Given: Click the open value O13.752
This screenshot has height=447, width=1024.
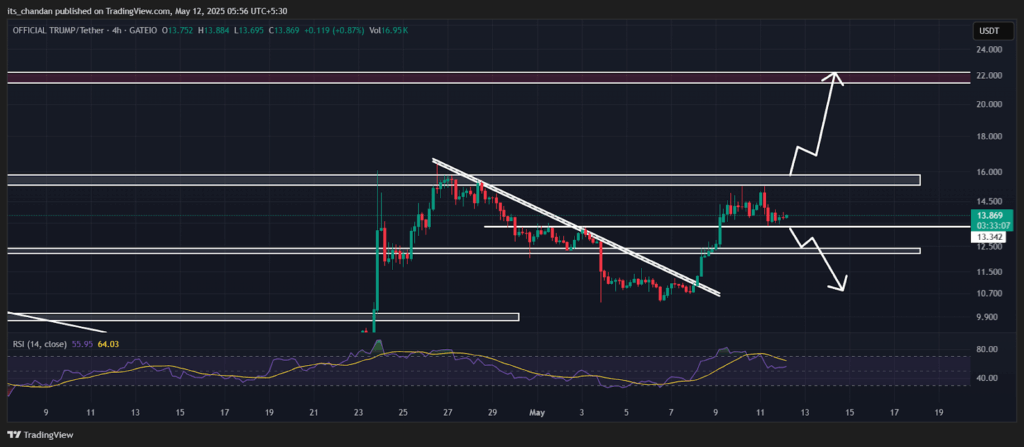Looking at the screenshot, I should coord(178,30).
